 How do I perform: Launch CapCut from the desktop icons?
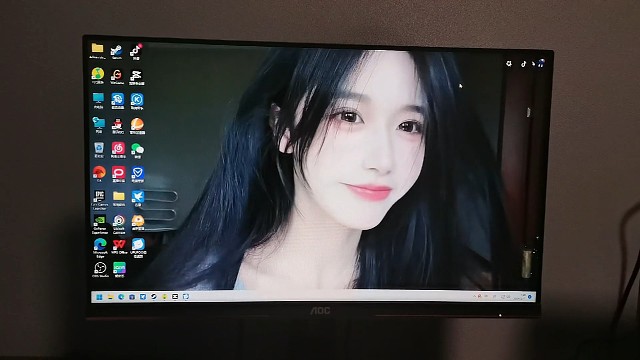(136, 76)
